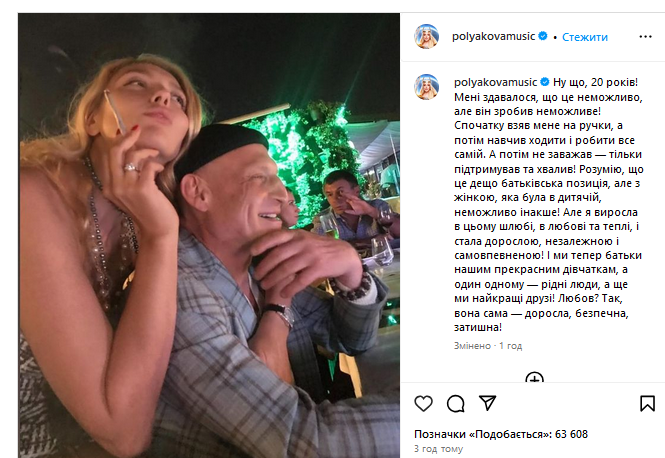Click the Стежити follow link
This screenshot has width=665, height=458.
[x=585, y=37]
